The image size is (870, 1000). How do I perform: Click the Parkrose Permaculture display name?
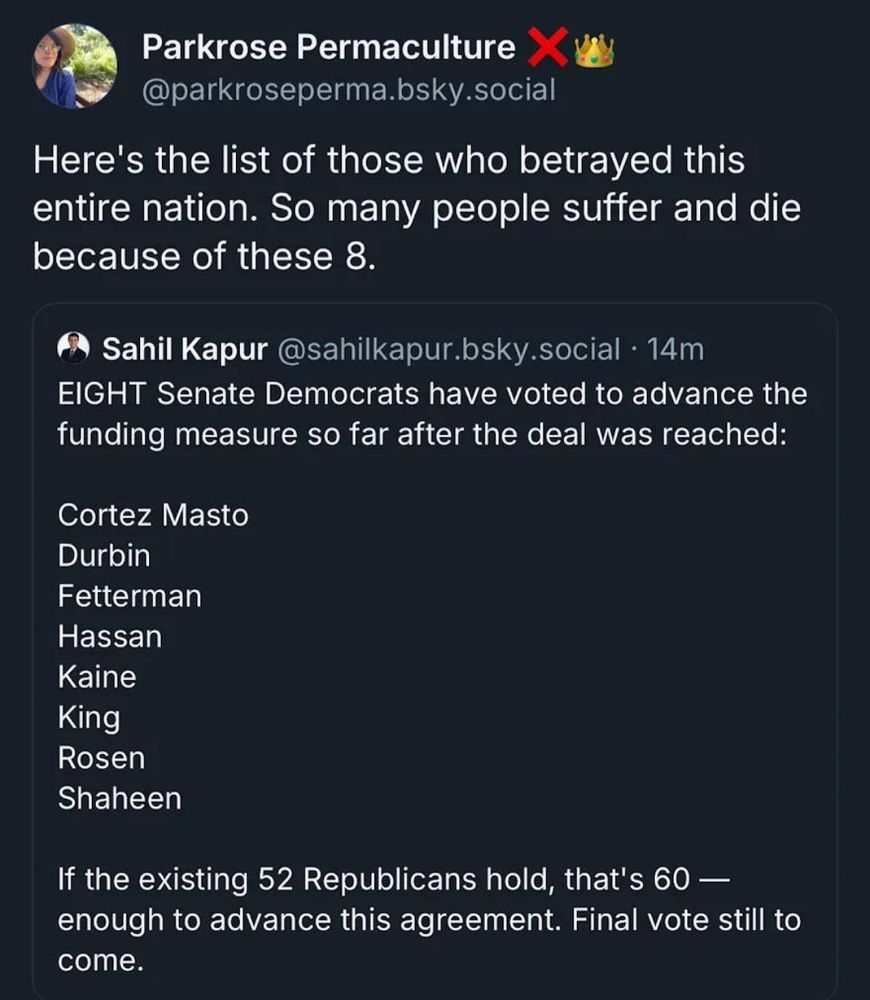(329, 46)
